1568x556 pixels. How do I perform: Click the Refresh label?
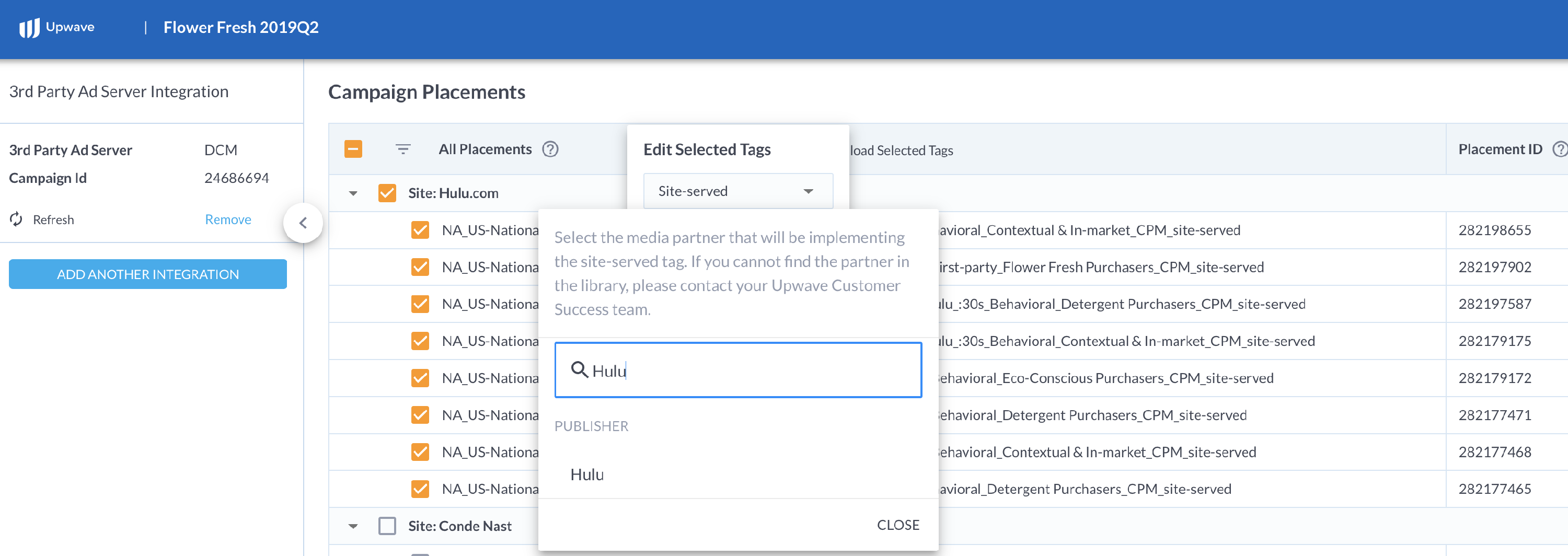click(53, 219)
